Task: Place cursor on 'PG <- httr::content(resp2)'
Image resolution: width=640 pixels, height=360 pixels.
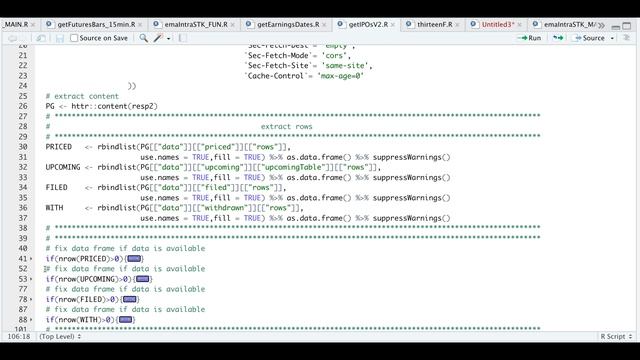Action: coord(102,106)
